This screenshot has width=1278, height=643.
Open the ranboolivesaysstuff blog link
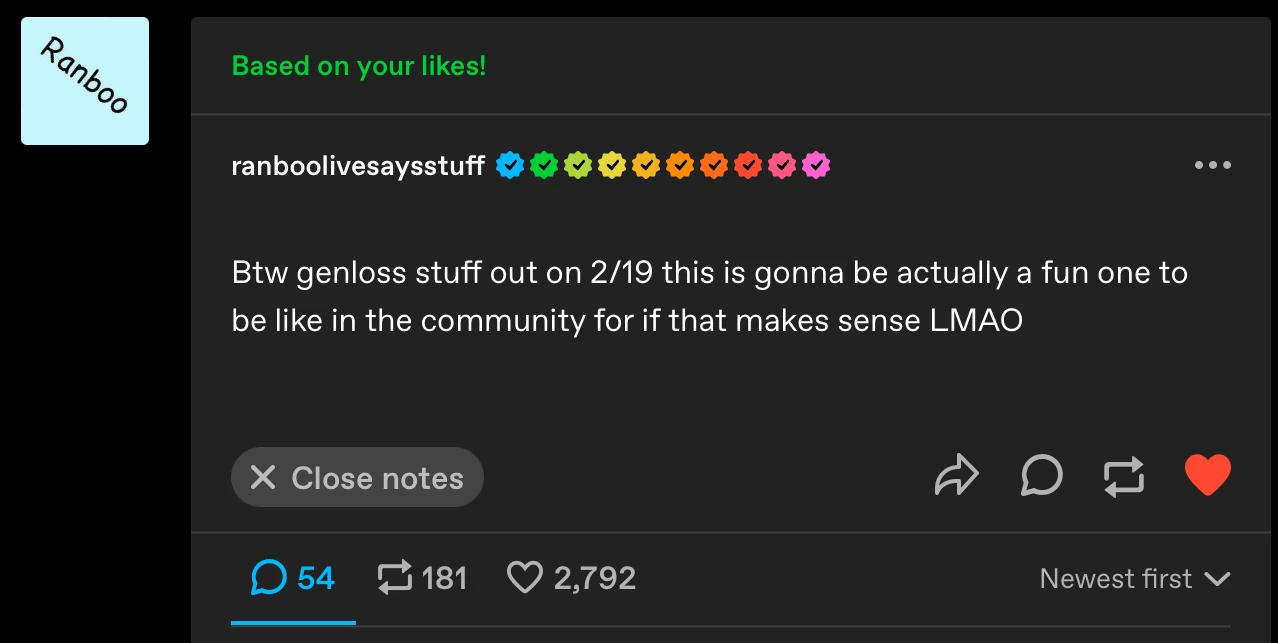[357, 165]
